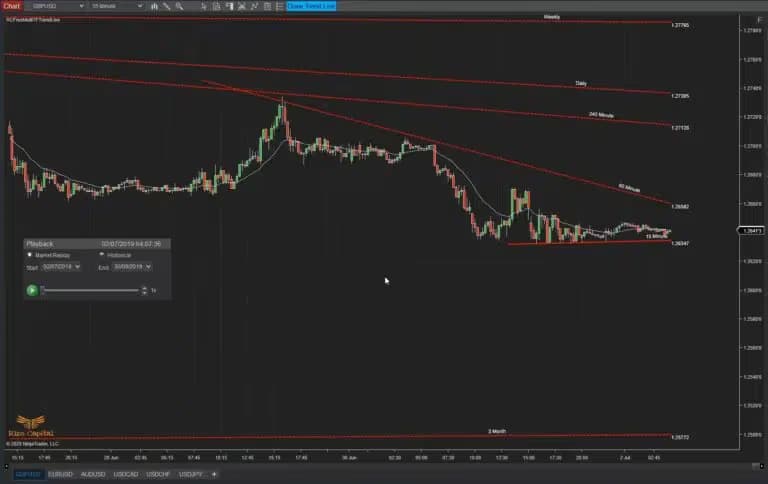Expand the 15 Minute interval dropdown
This screenshot has width=768, height=484.
click(x=136, y=6)
